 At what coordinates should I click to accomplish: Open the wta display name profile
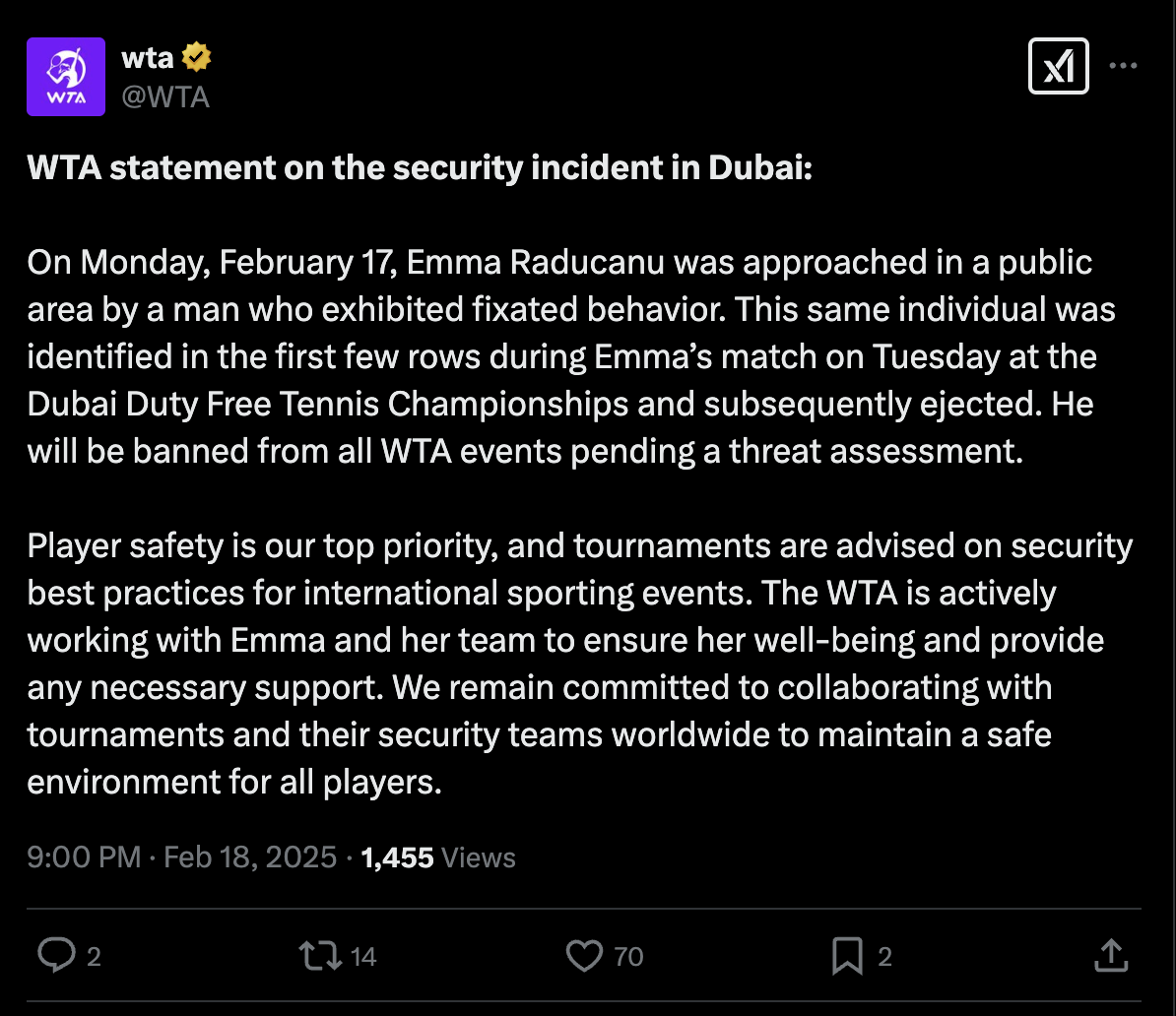[x=148, y=58]
